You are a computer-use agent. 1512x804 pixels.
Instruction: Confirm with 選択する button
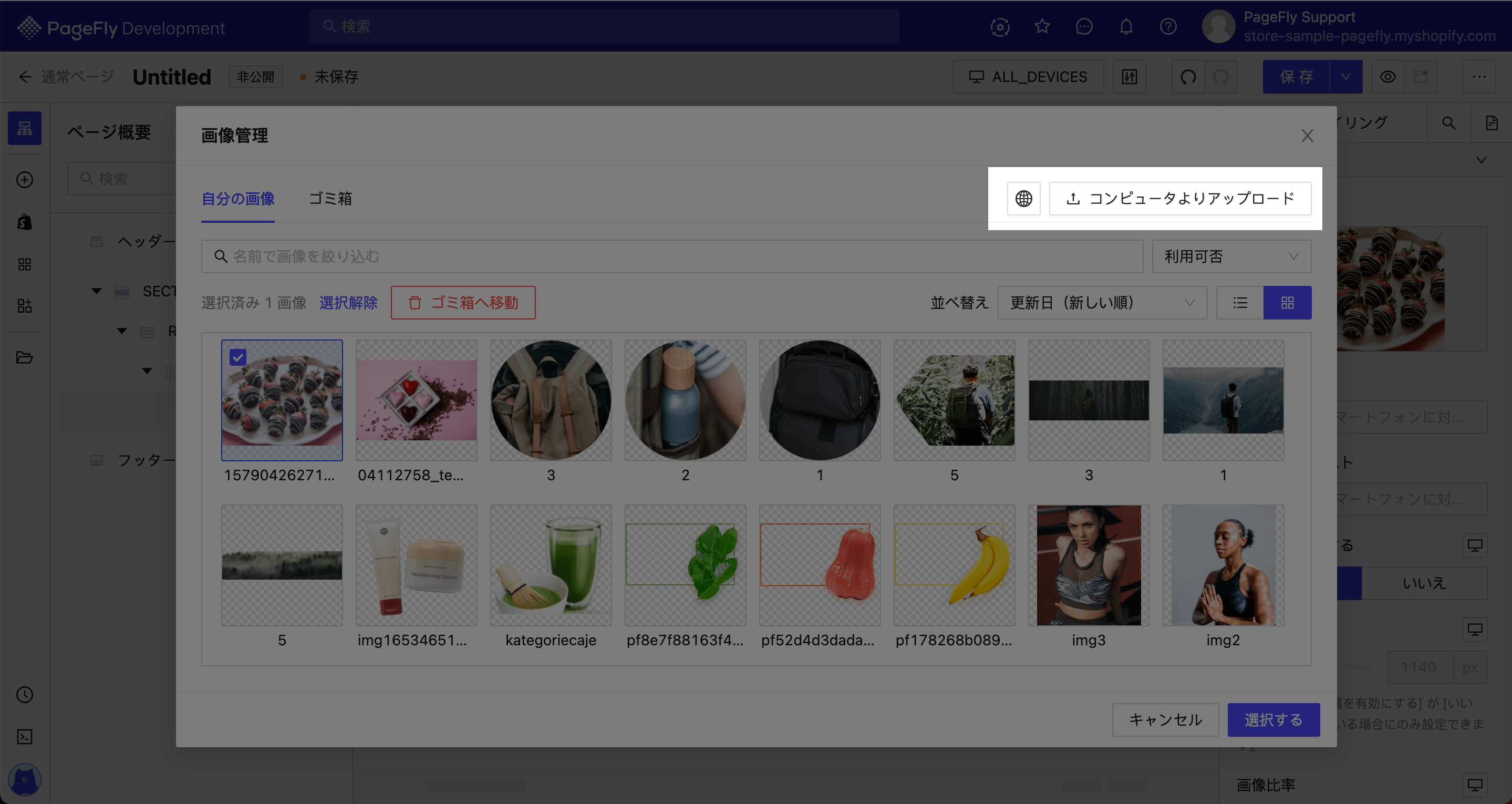pos(1273,719)
